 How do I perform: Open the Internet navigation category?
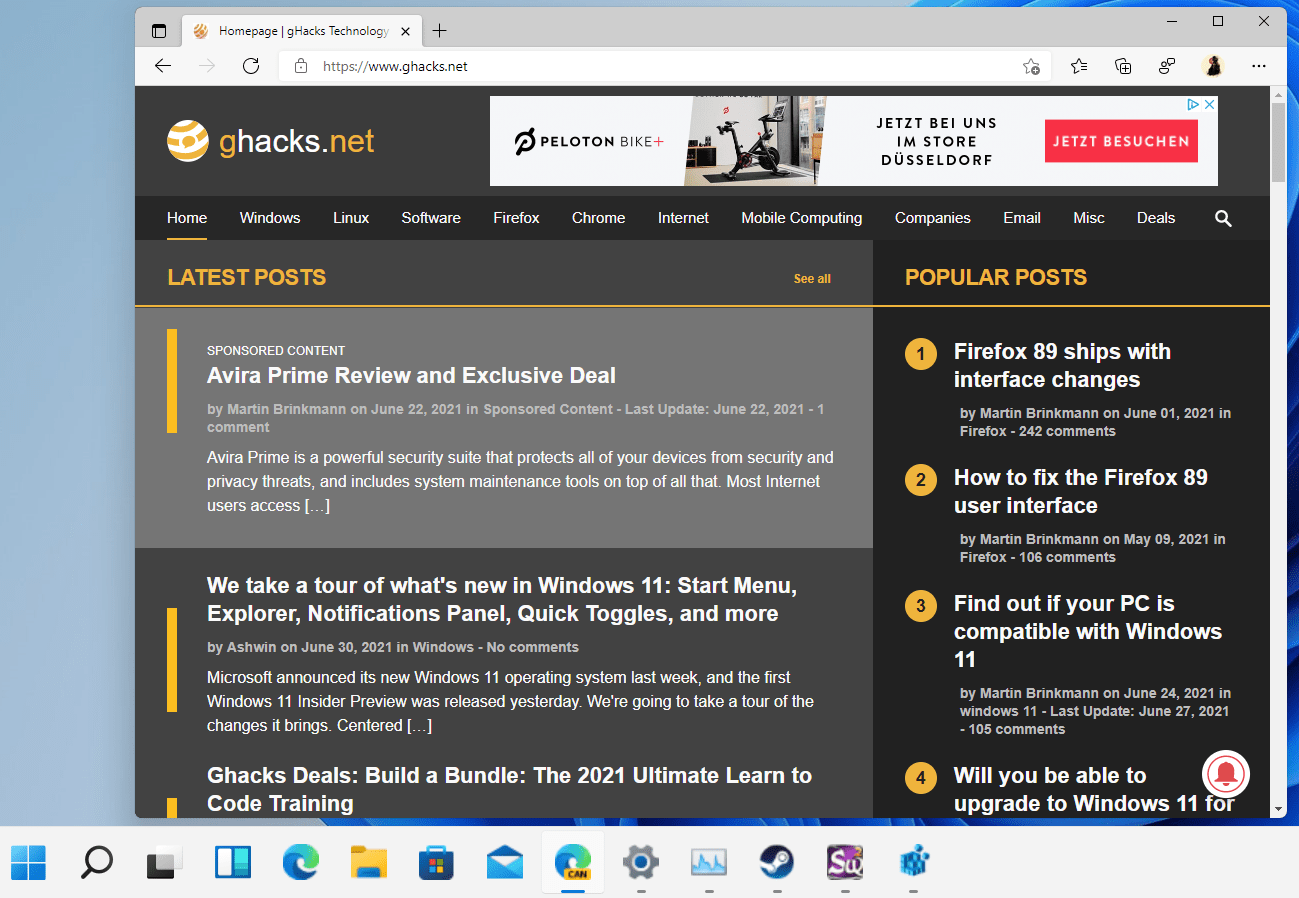coord(683,218)
